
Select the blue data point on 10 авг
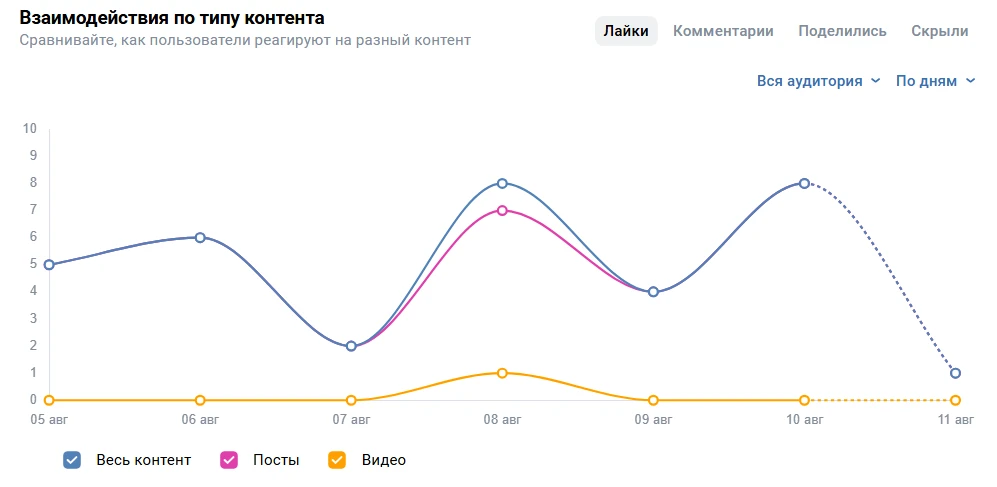804,183
